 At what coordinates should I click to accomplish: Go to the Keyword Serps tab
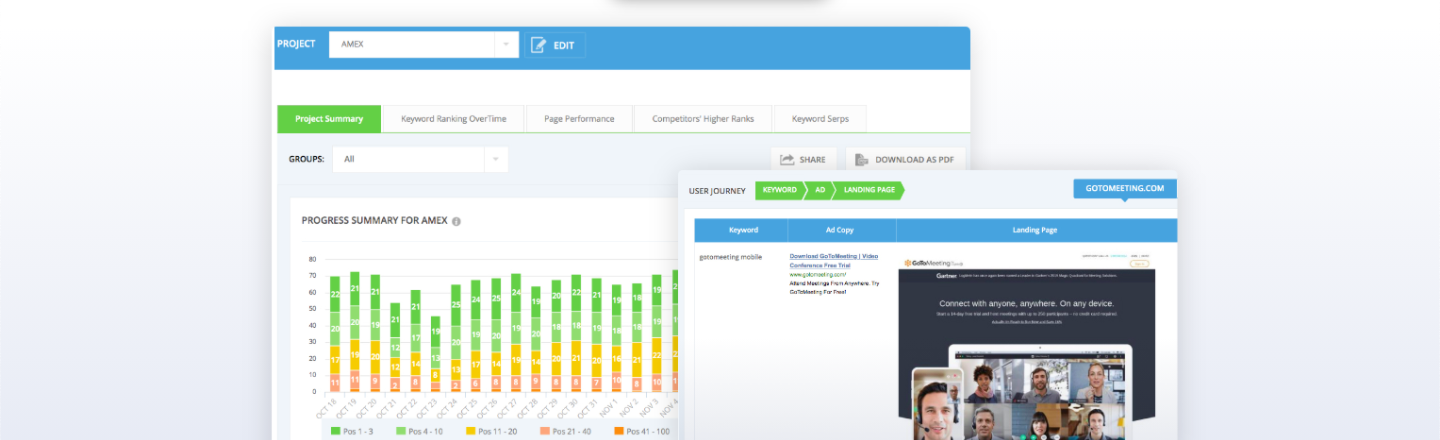(x=820, y=119)
